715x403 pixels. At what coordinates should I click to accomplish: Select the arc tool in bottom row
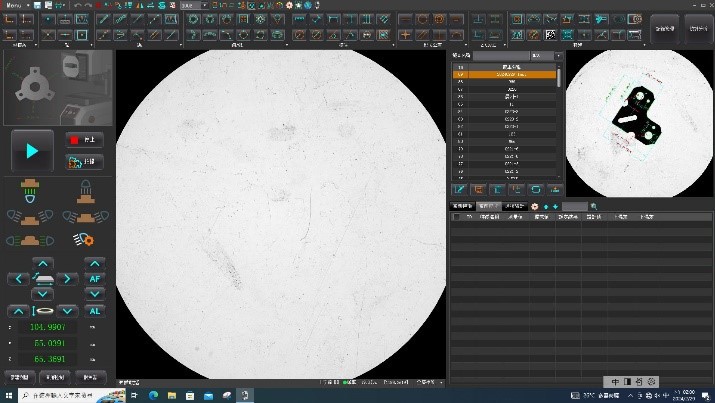[210, 35]
